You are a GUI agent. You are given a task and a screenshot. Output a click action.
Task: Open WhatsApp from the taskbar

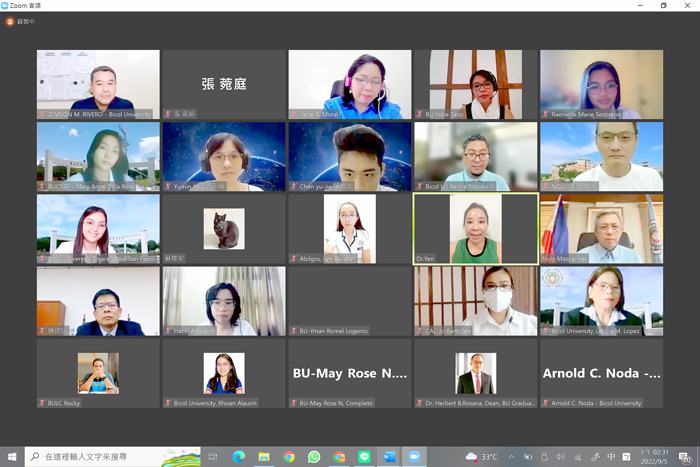click(314, 457)
